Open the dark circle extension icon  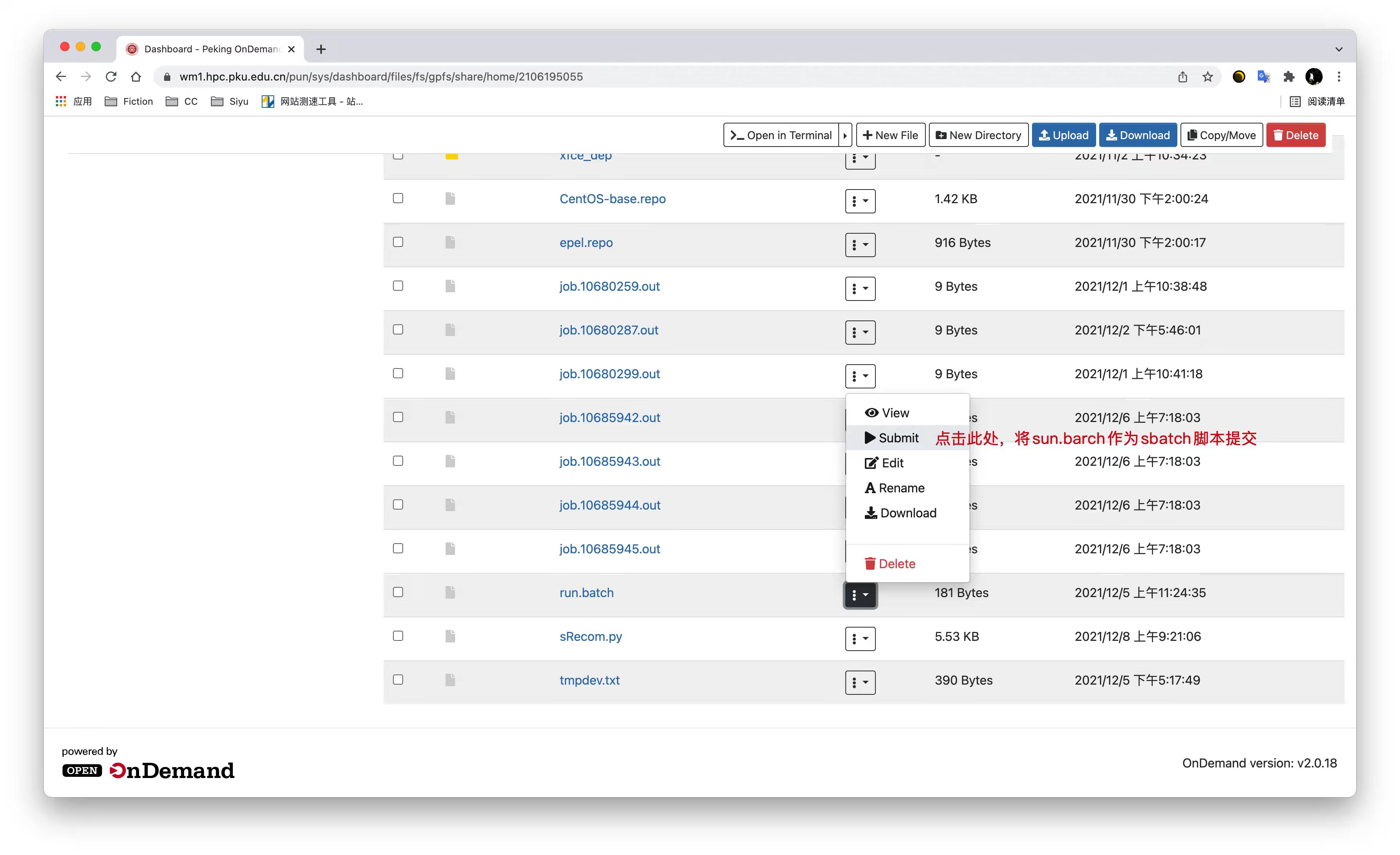1239,77
